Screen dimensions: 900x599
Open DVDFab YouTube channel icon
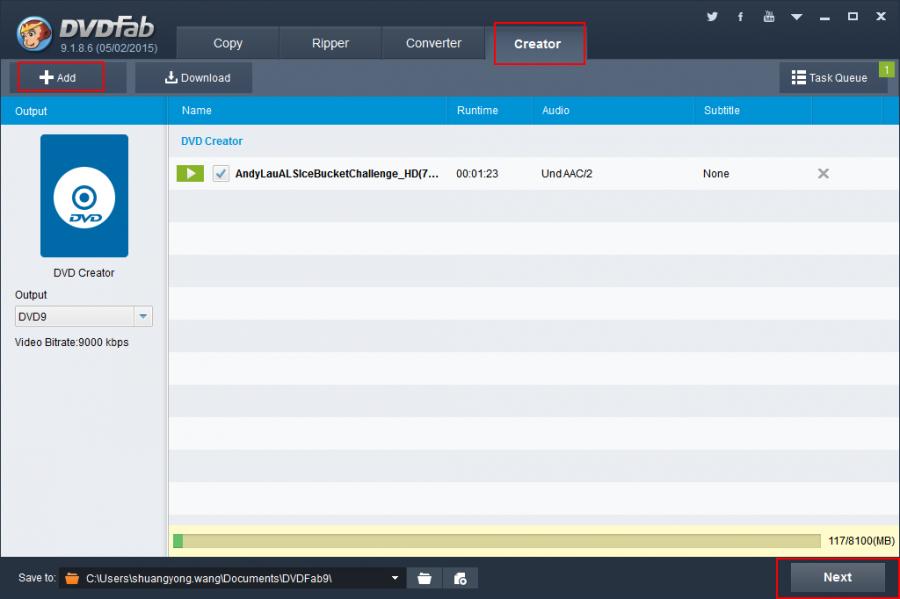click(x=769, y=17)
